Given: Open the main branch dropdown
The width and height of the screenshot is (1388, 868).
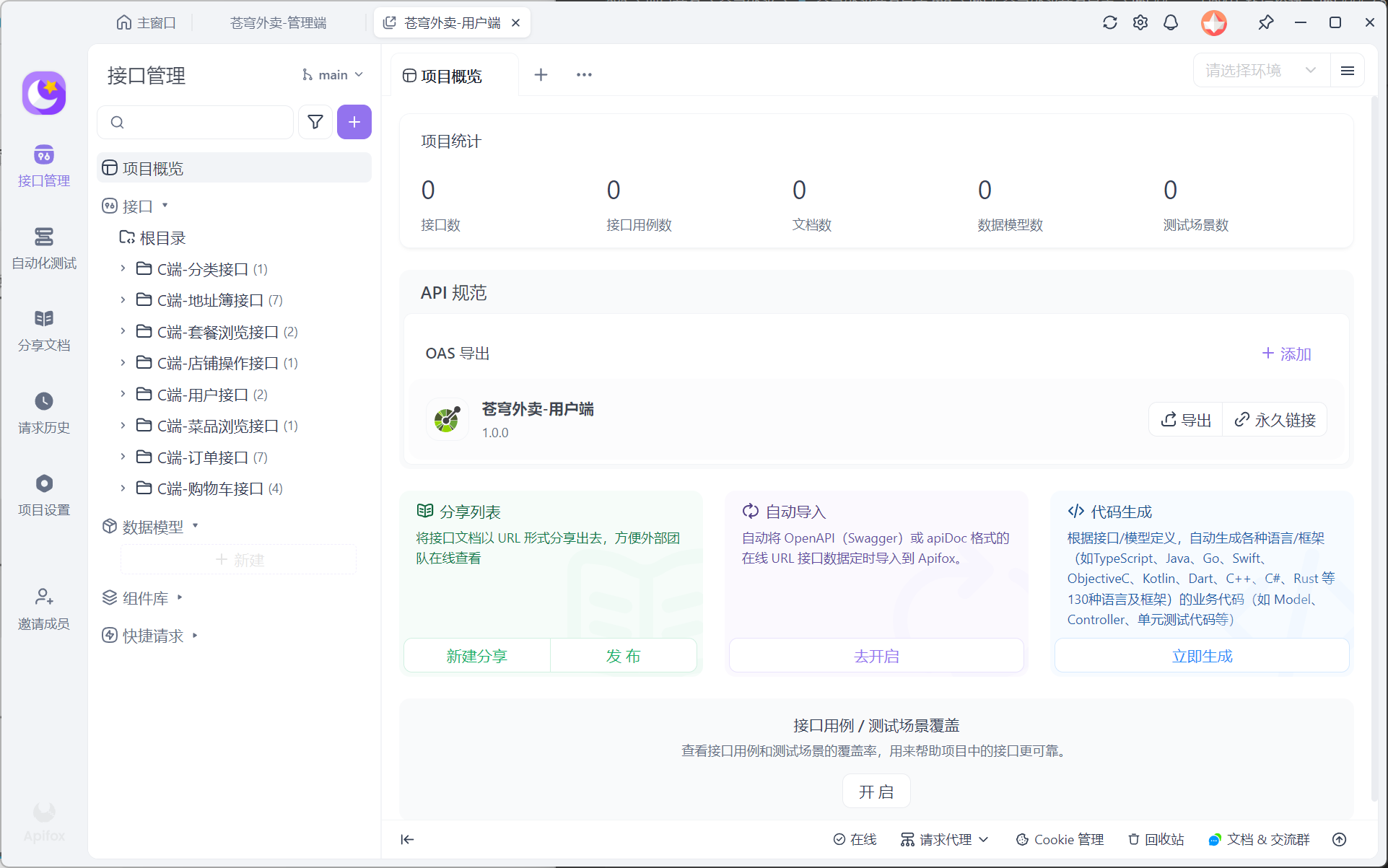Looking at the screenshot, I should coord(333,75).
